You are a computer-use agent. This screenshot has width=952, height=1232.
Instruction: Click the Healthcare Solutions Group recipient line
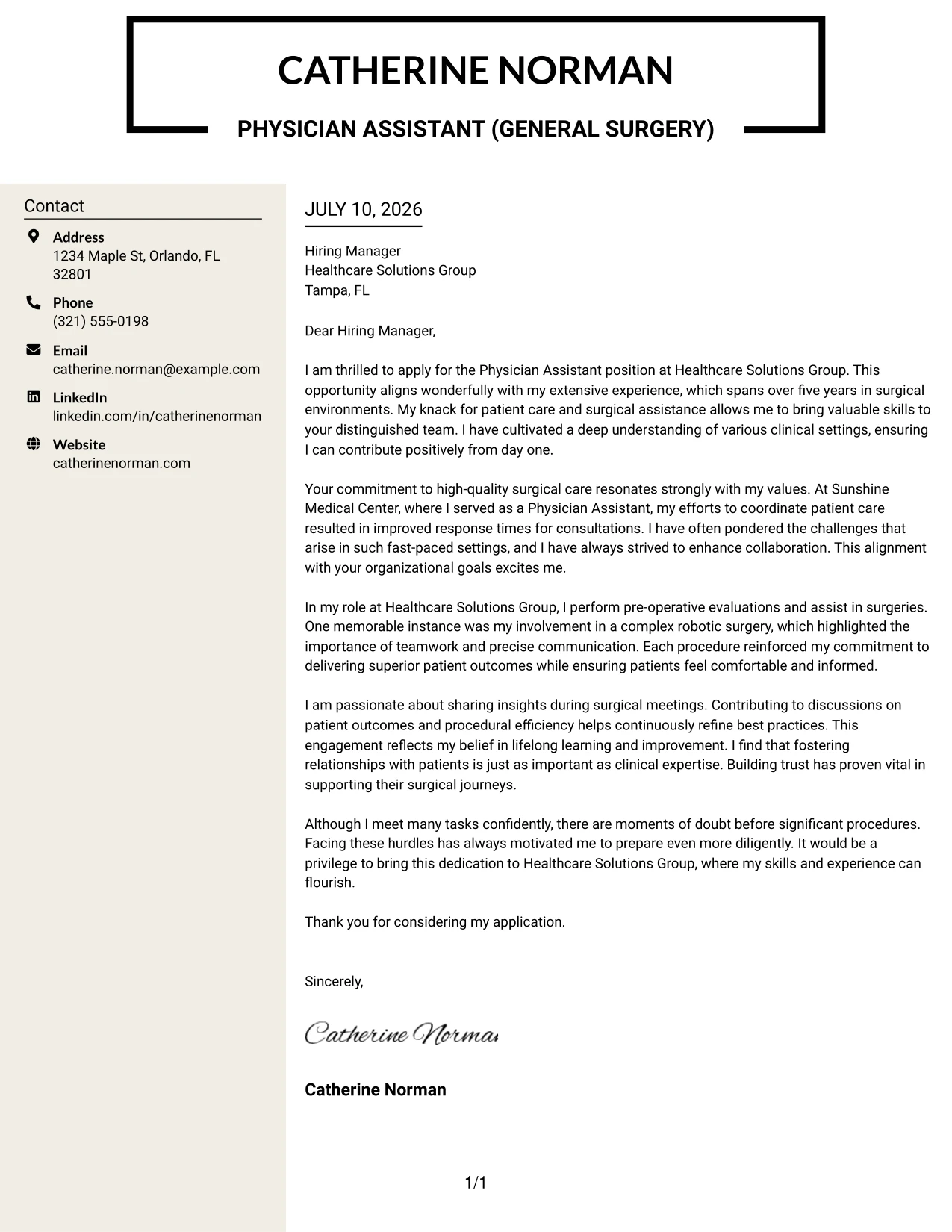pos(390,270)
